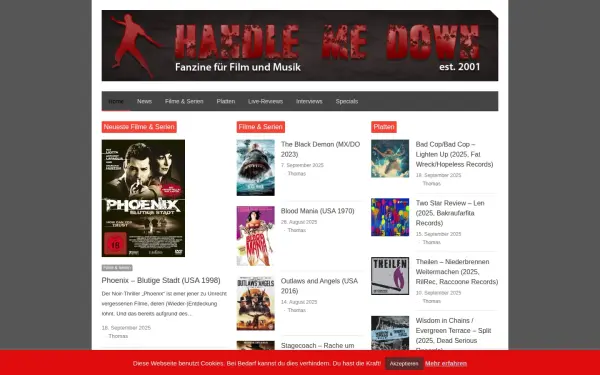Open the Home menu item
The image size is (600, 375).
[x=116, y=101]
